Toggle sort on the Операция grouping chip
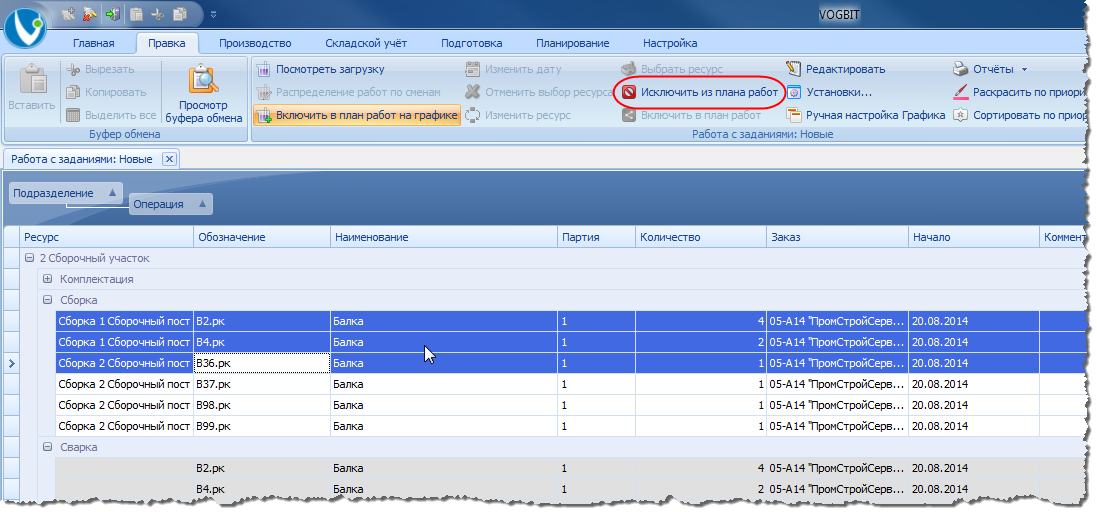1097x512 pixels. (171, 204)
